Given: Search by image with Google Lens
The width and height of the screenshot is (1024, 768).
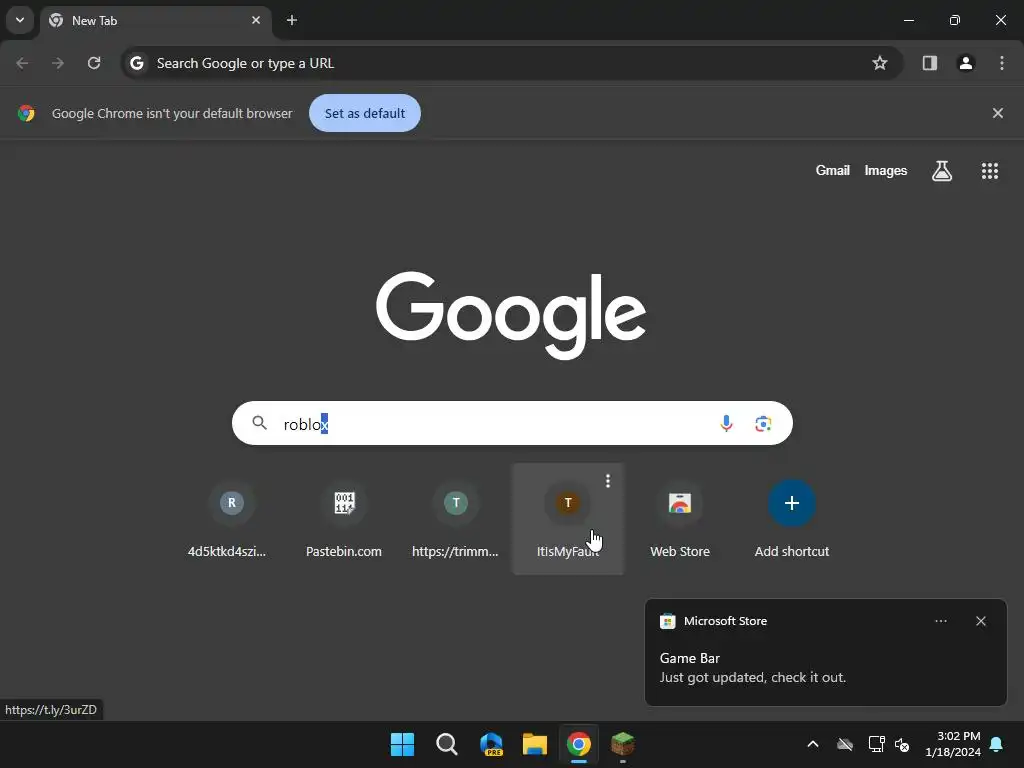Looking at the screenshot, I should [763, 424].
